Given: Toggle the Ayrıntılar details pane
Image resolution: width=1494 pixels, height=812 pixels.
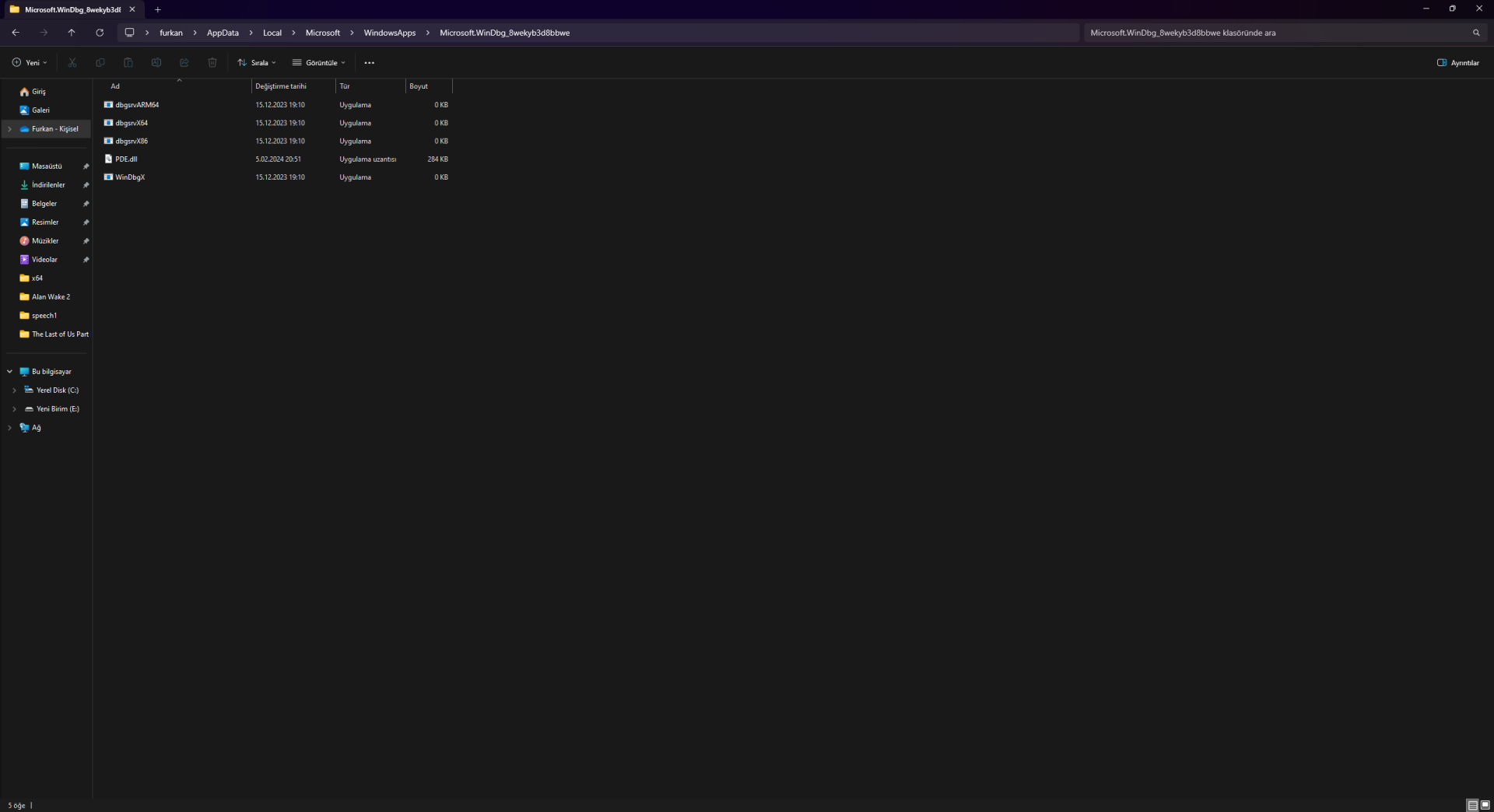Looking at the screenshot, I should (1457, 62).
